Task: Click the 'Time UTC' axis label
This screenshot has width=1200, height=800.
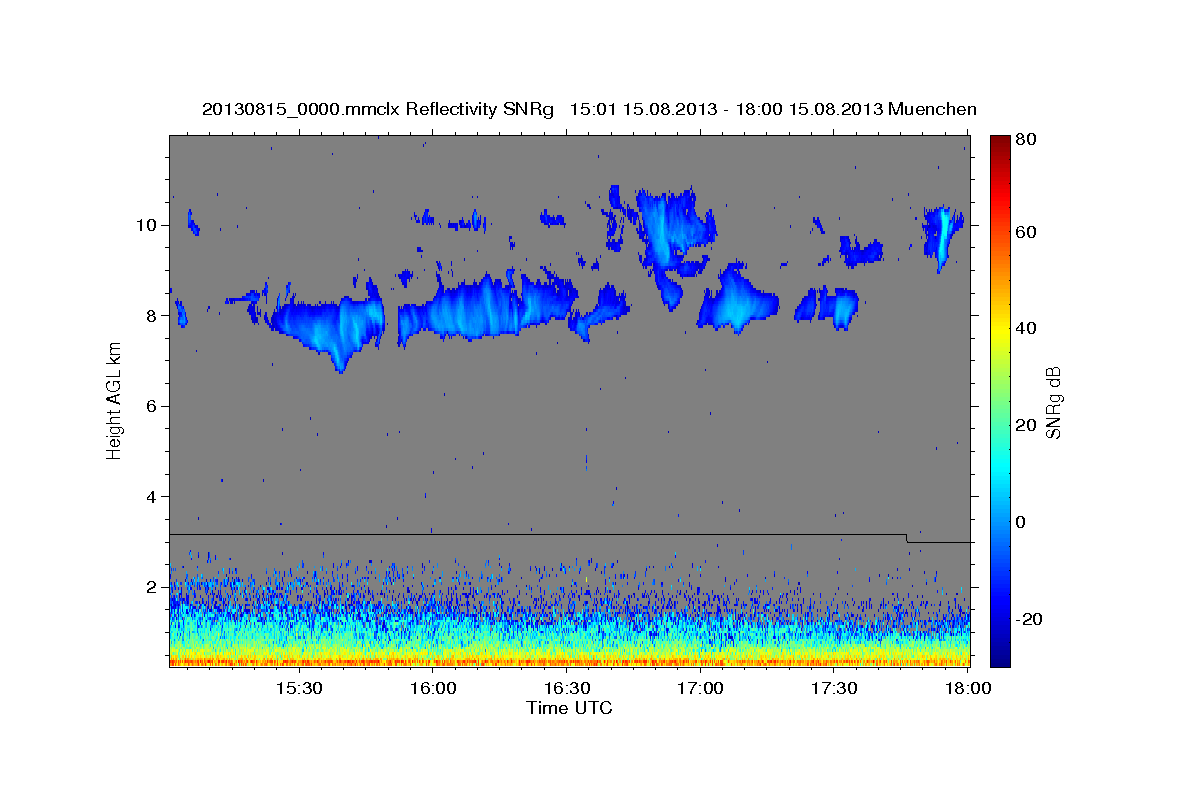Action: pyautogui.click(x=569, y=708)
